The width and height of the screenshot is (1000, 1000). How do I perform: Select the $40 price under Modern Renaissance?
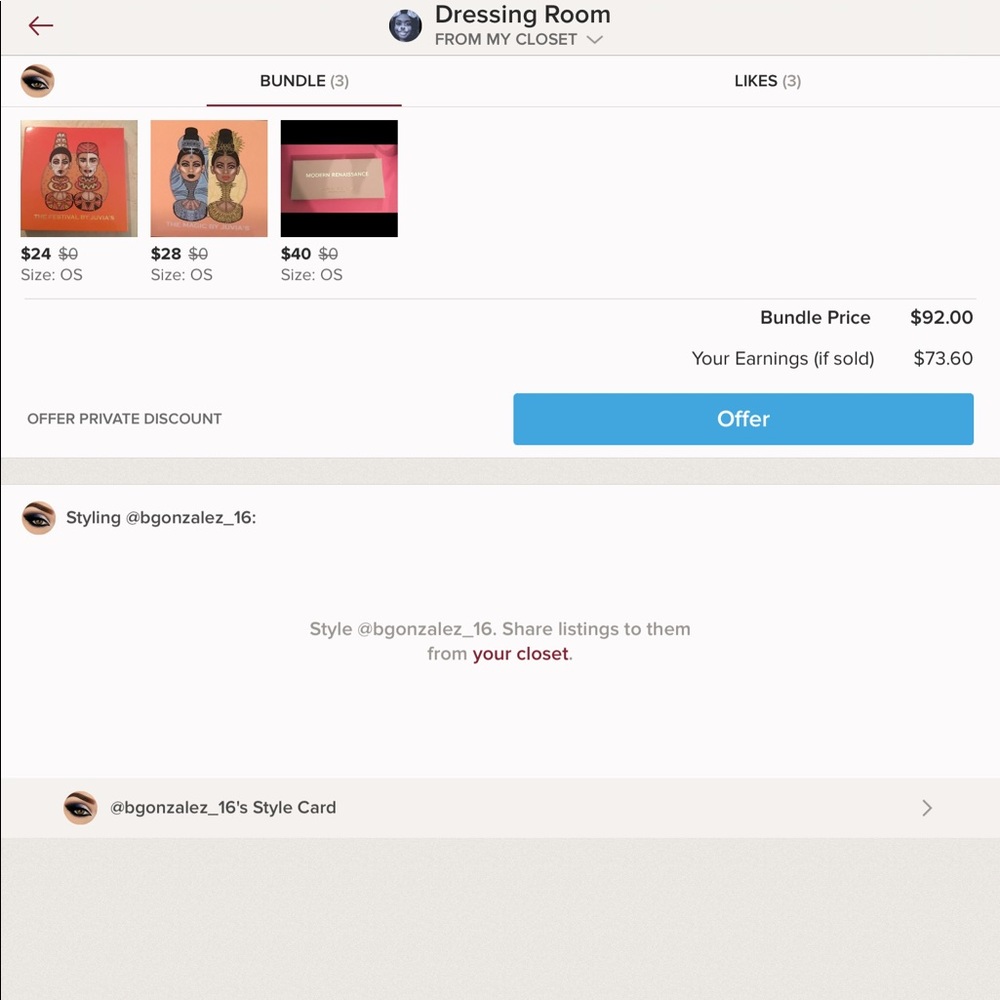(x=296, y=254)
